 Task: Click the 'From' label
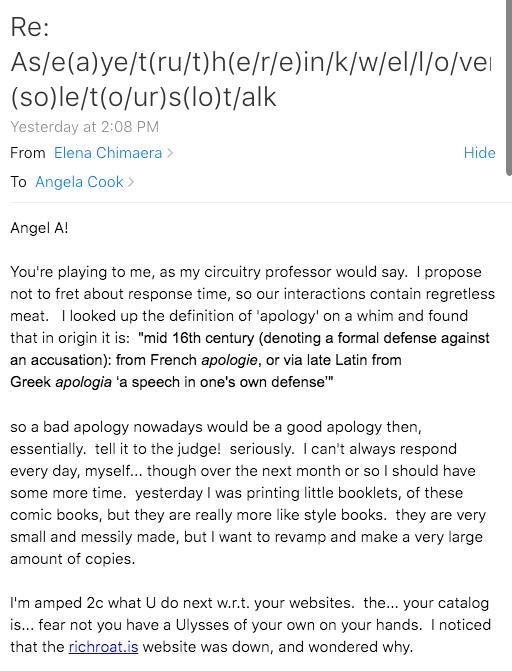coord(28,153)
